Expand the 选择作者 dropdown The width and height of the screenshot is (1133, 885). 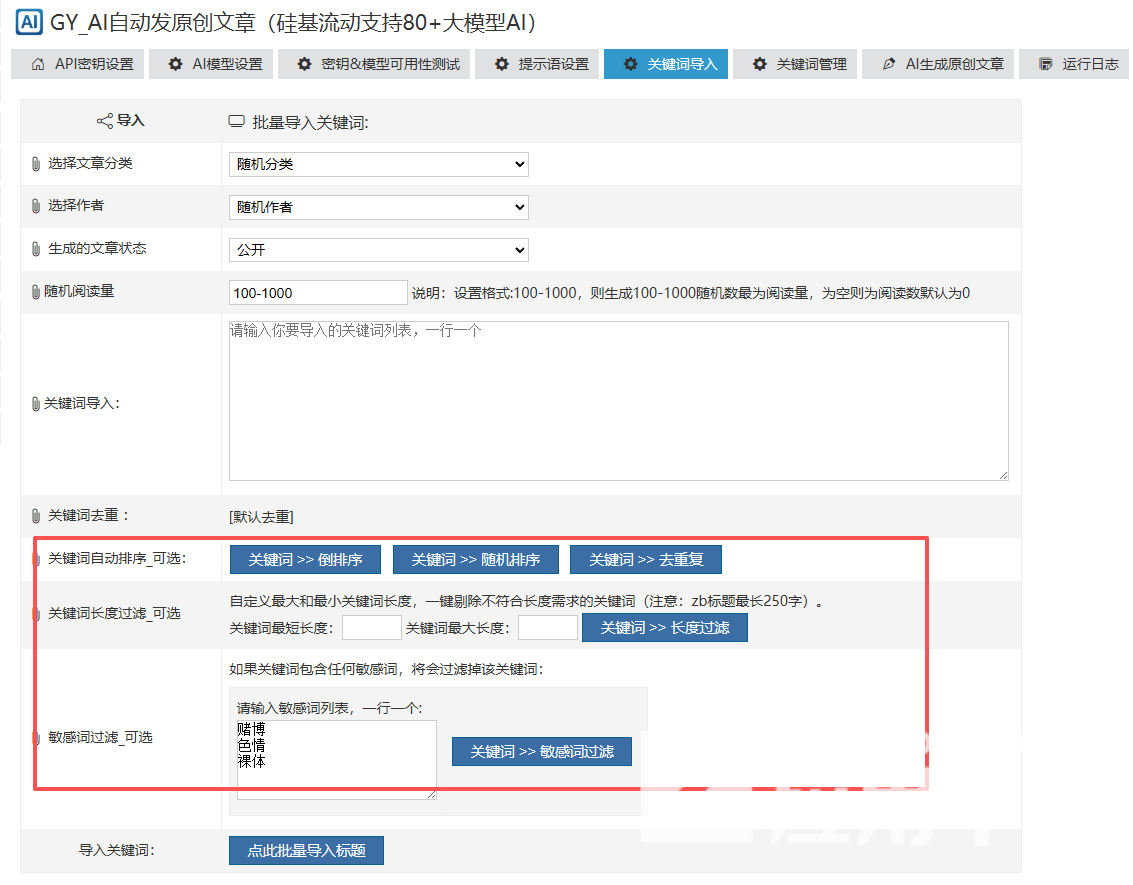[x=378, y=207]
